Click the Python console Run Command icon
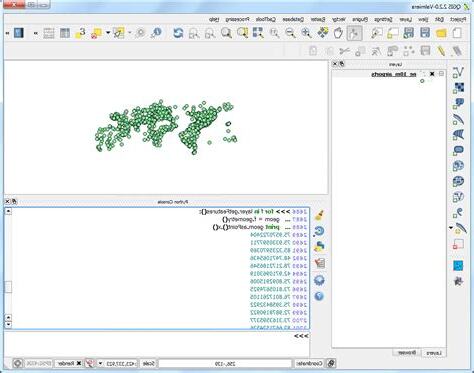474x373 pixels. (x=319, y=247)
